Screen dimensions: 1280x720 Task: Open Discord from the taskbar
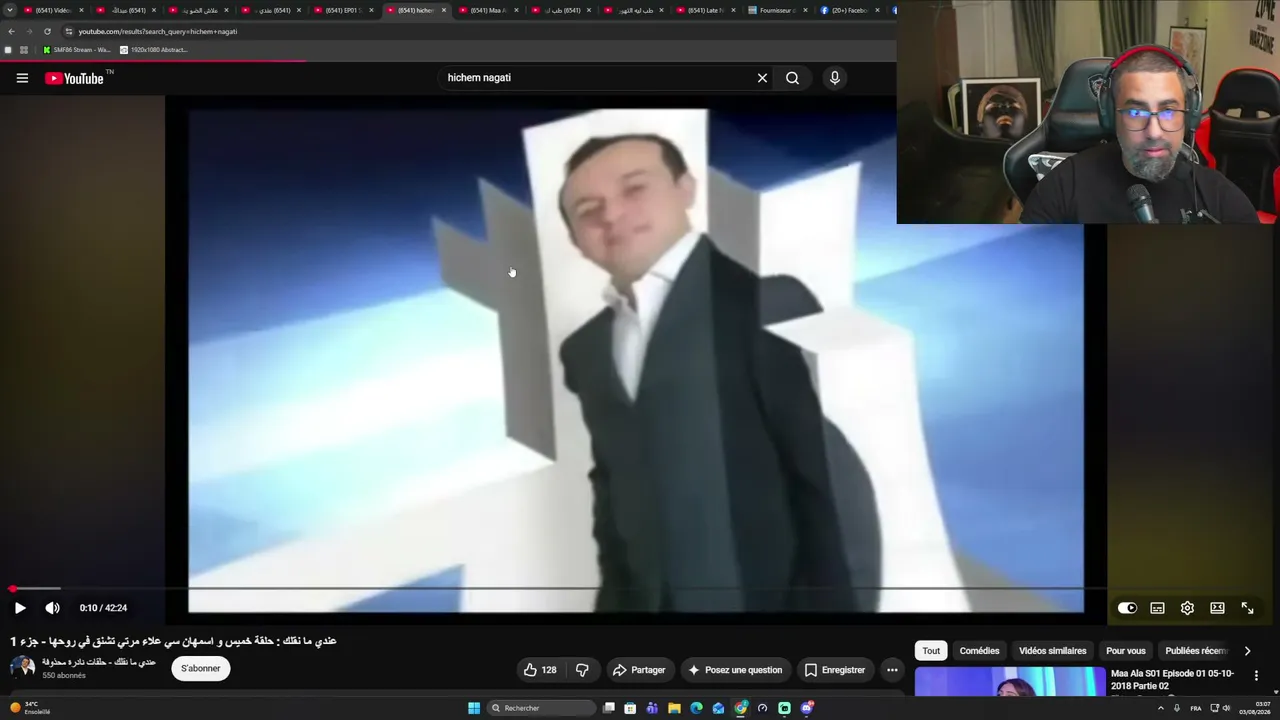click(806, 708)
